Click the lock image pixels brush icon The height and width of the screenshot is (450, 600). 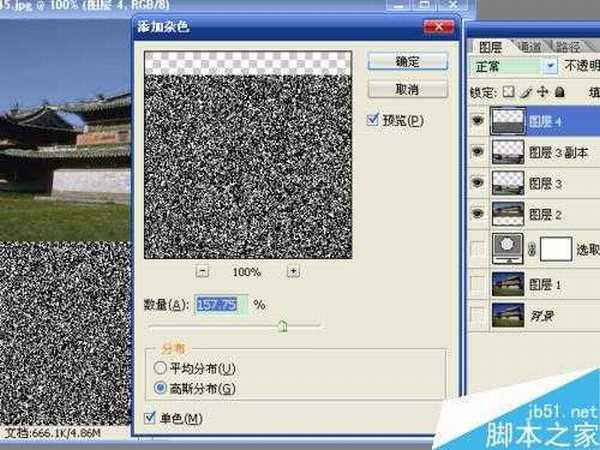point(524,92)
